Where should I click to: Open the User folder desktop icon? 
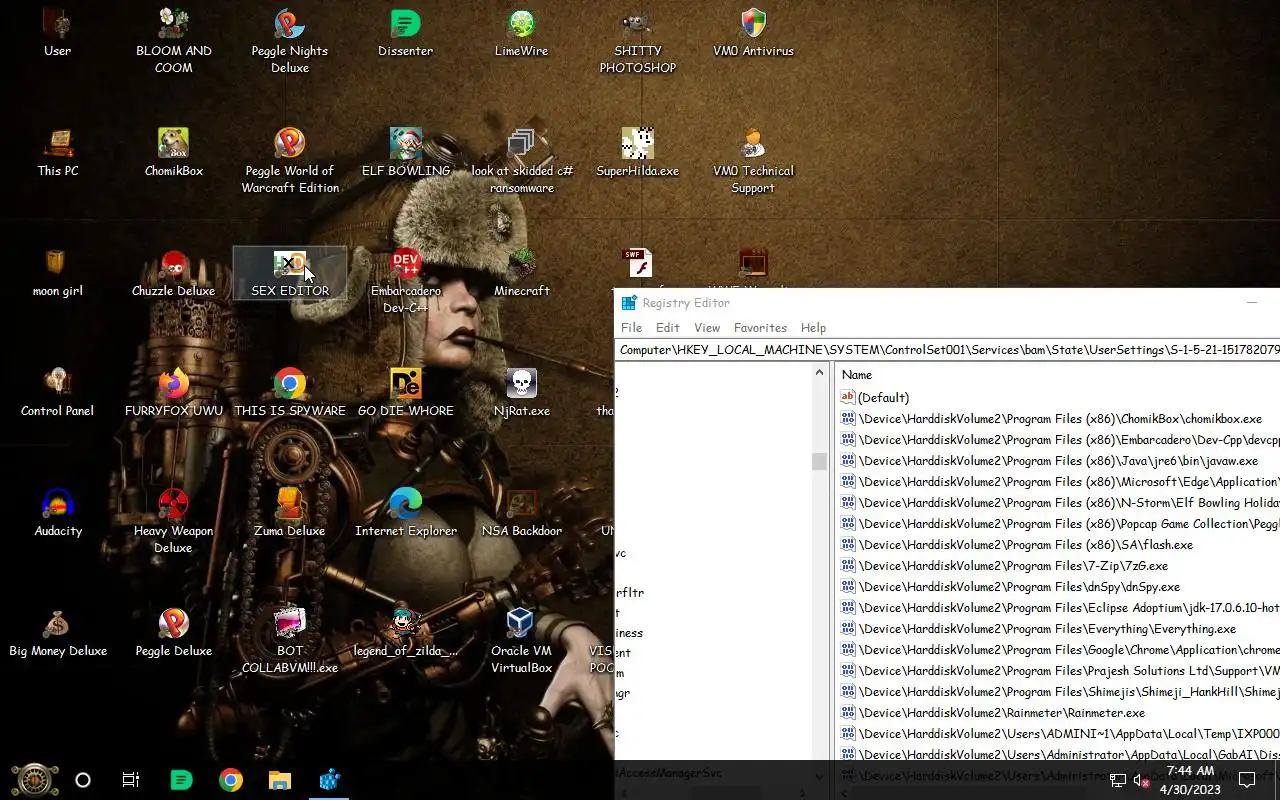coord(57,33)
